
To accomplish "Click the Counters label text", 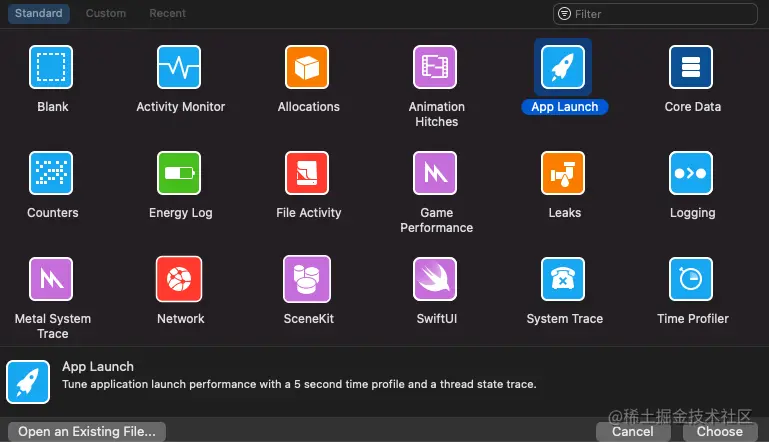I will (x=52, y=213).
